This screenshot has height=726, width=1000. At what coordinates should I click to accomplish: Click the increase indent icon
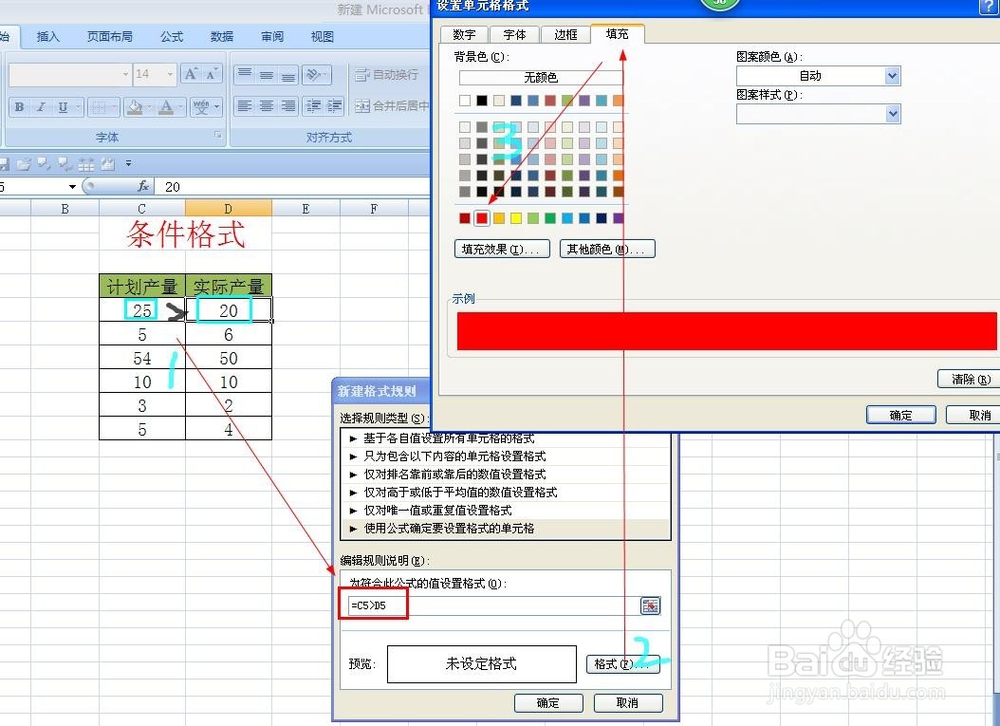(x=335, y=106)
